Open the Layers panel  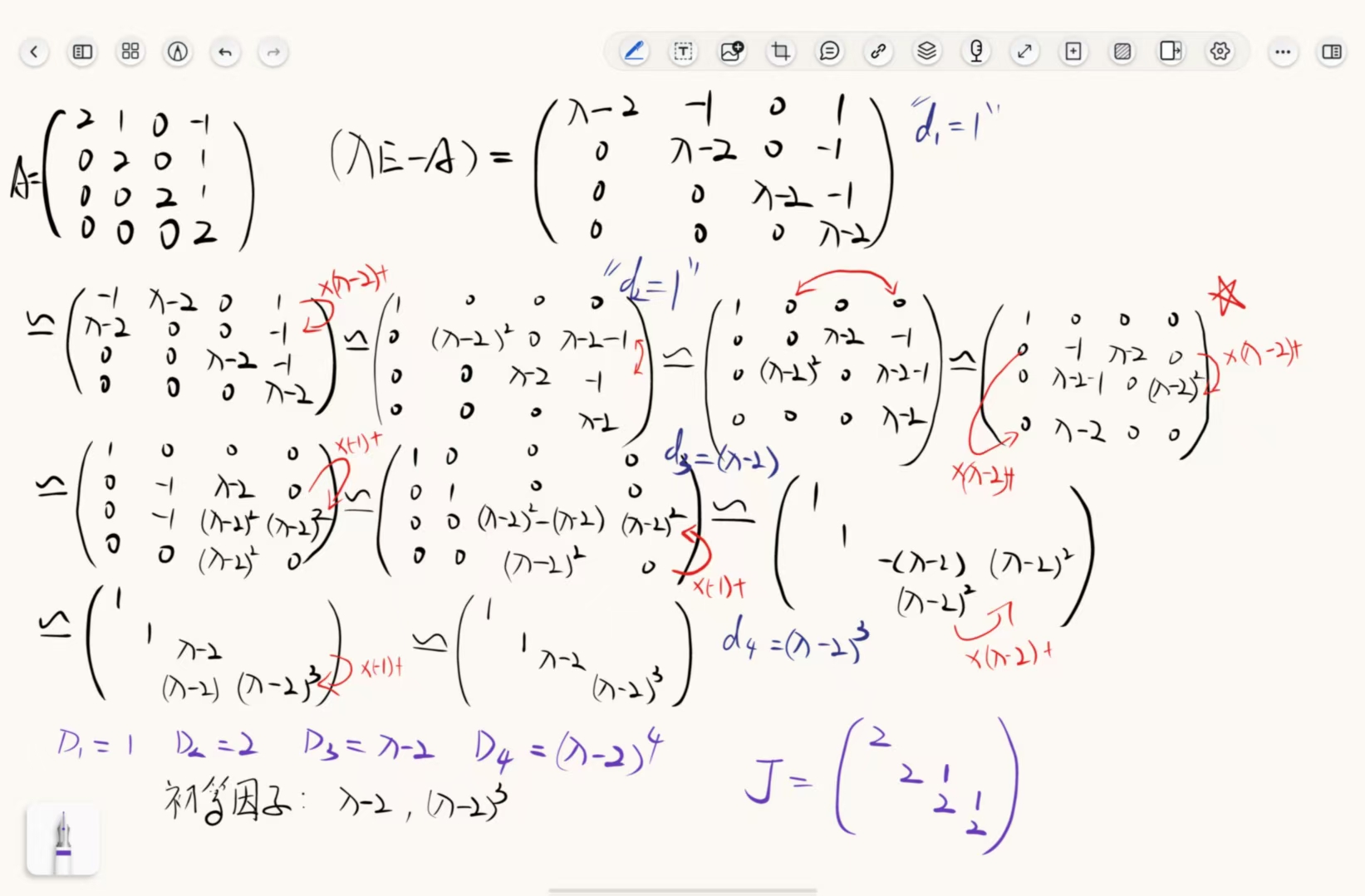[927, 51]
